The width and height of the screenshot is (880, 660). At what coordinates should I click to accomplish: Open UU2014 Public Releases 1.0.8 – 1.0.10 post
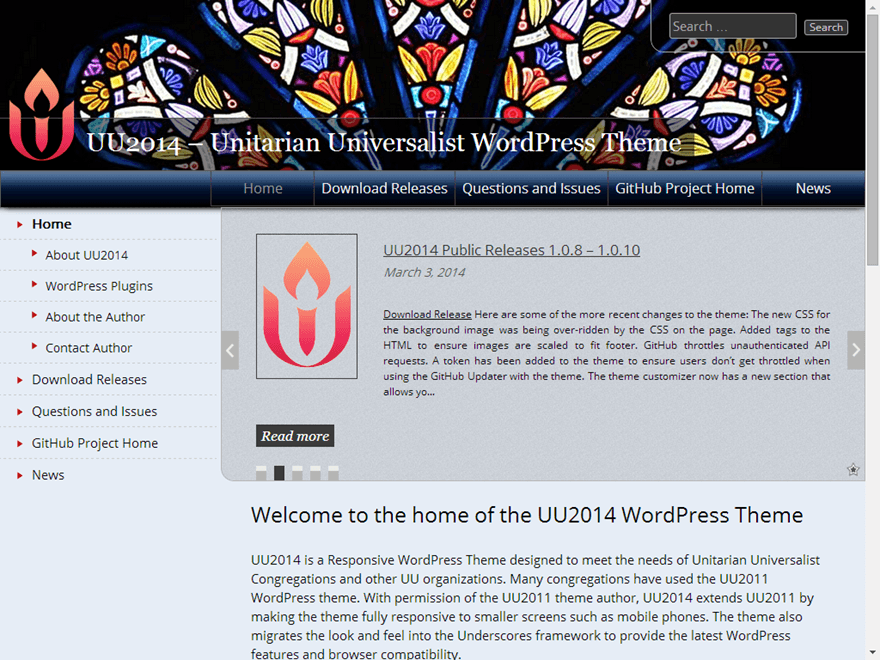511,250
